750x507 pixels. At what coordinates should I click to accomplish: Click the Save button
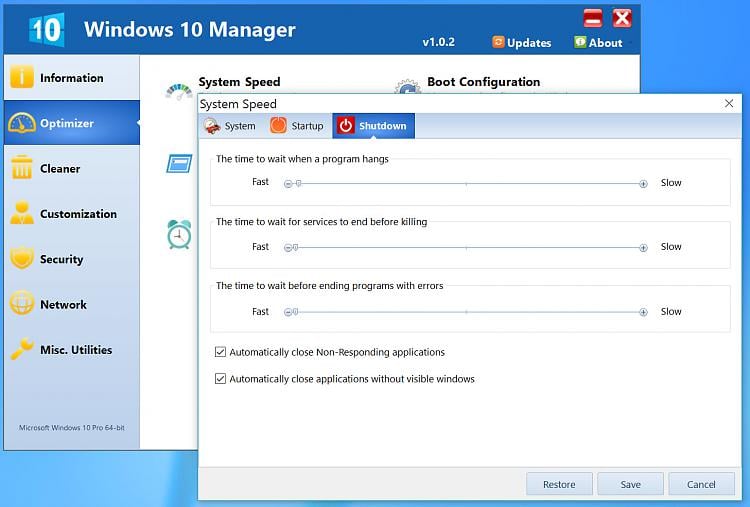(630, 484)
